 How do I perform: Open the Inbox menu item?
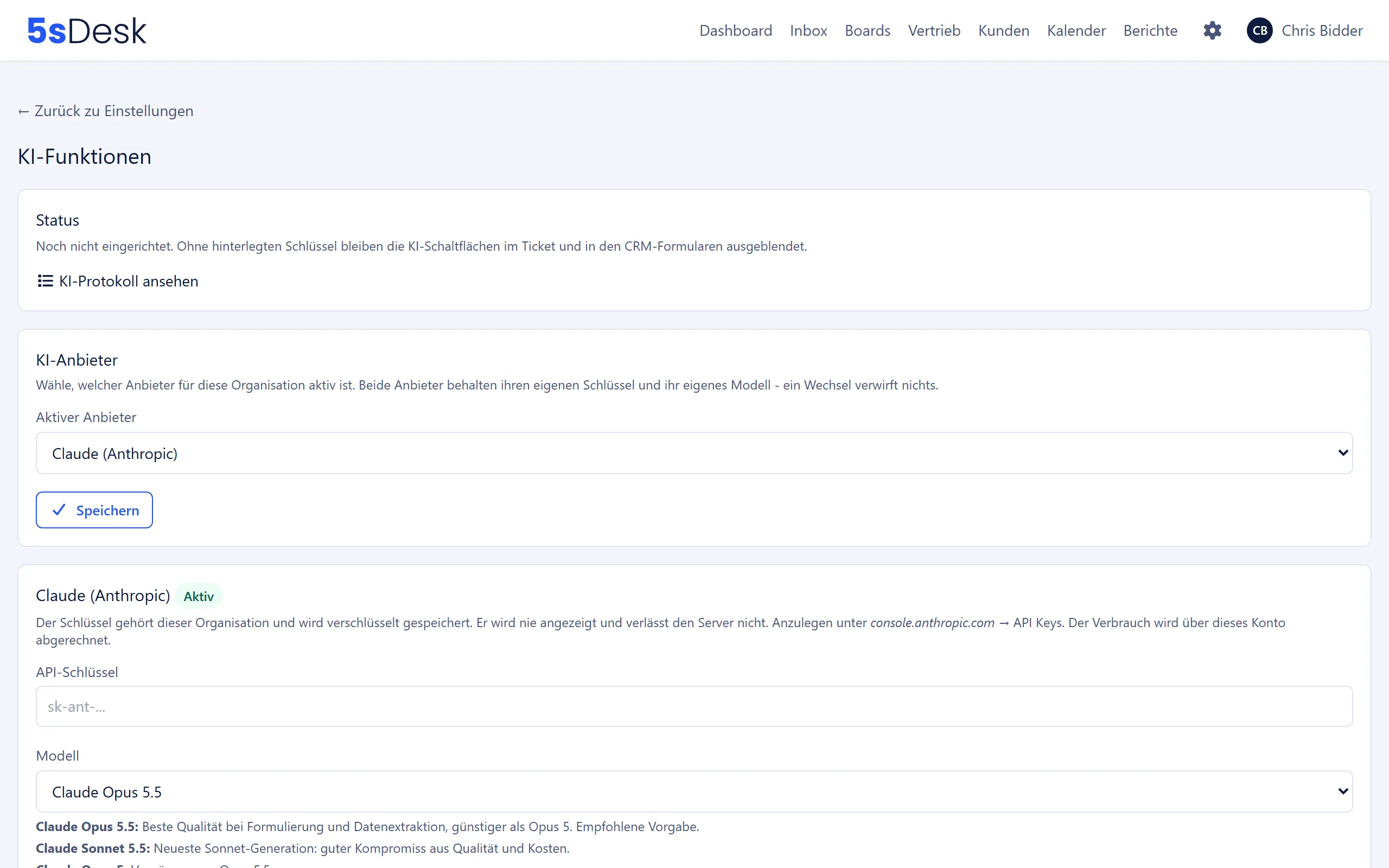point(808,30)
